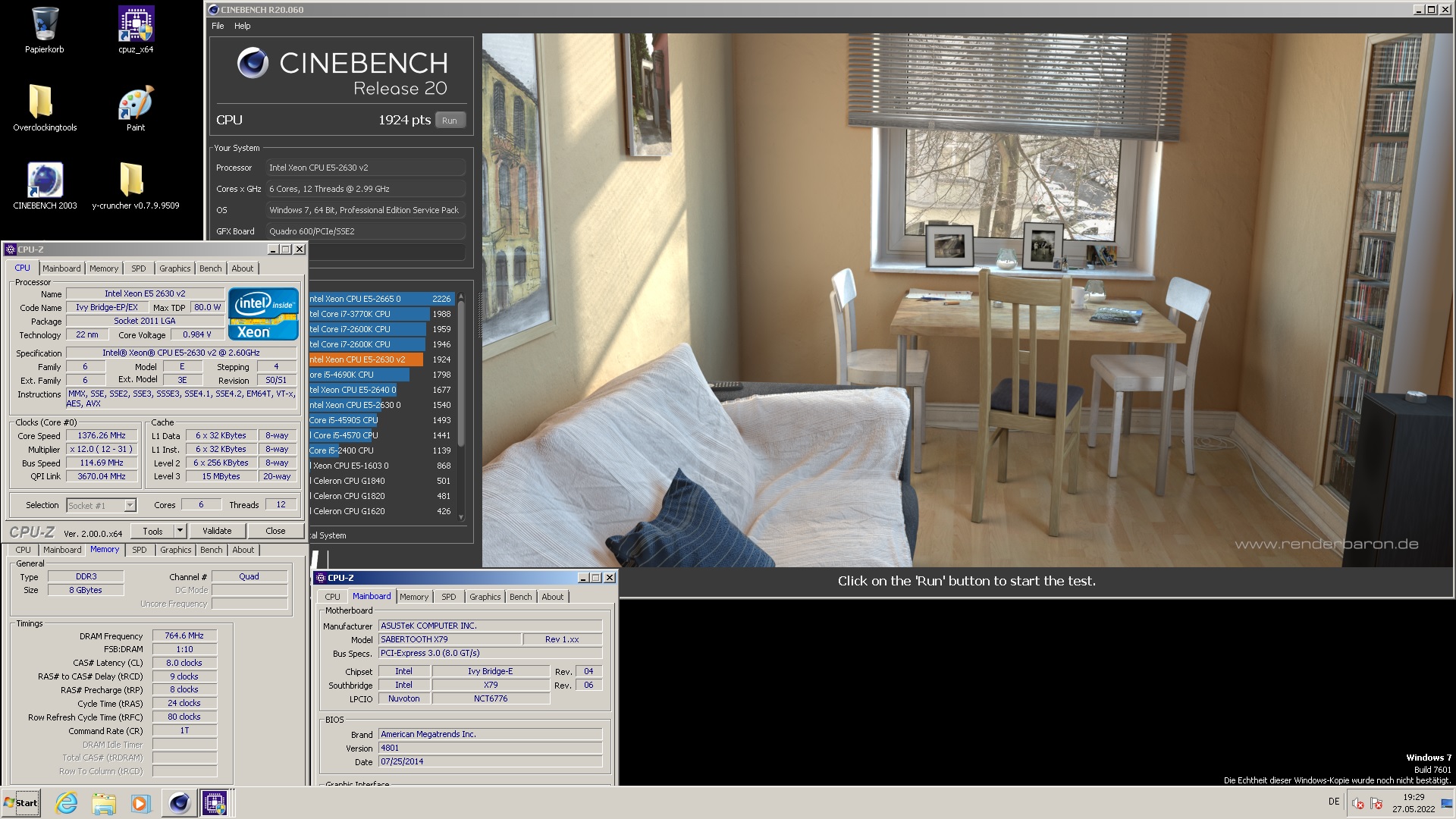
Task: Click the Windows Start button
Action: click(x=21, y=803)
